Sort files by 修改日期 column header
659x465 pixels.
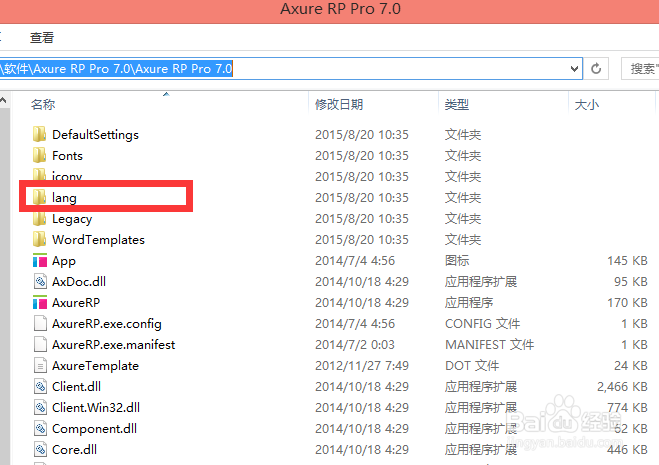(x=339, y=104)
